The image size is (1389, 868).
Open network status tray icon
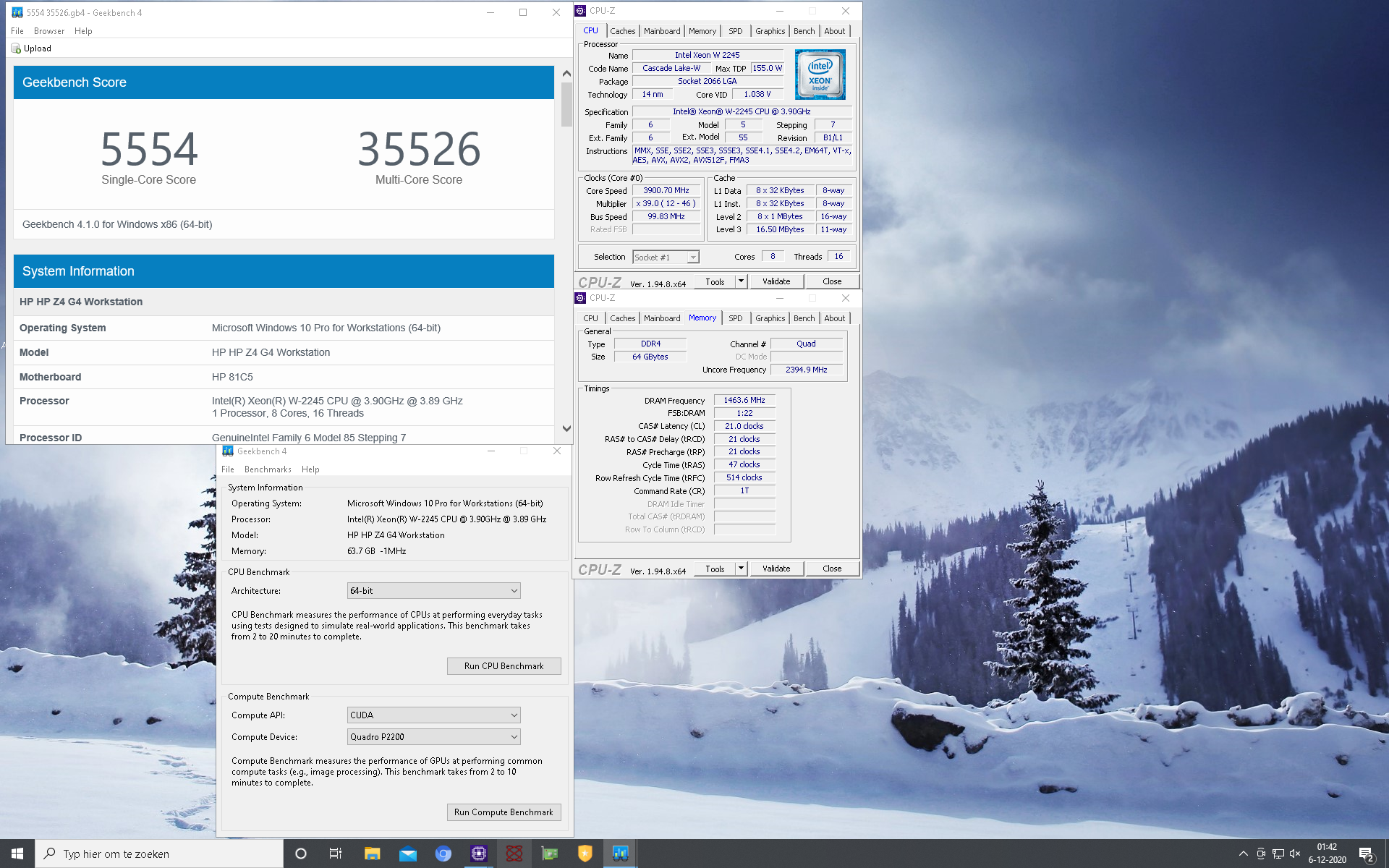click(x=1278, y=854)
